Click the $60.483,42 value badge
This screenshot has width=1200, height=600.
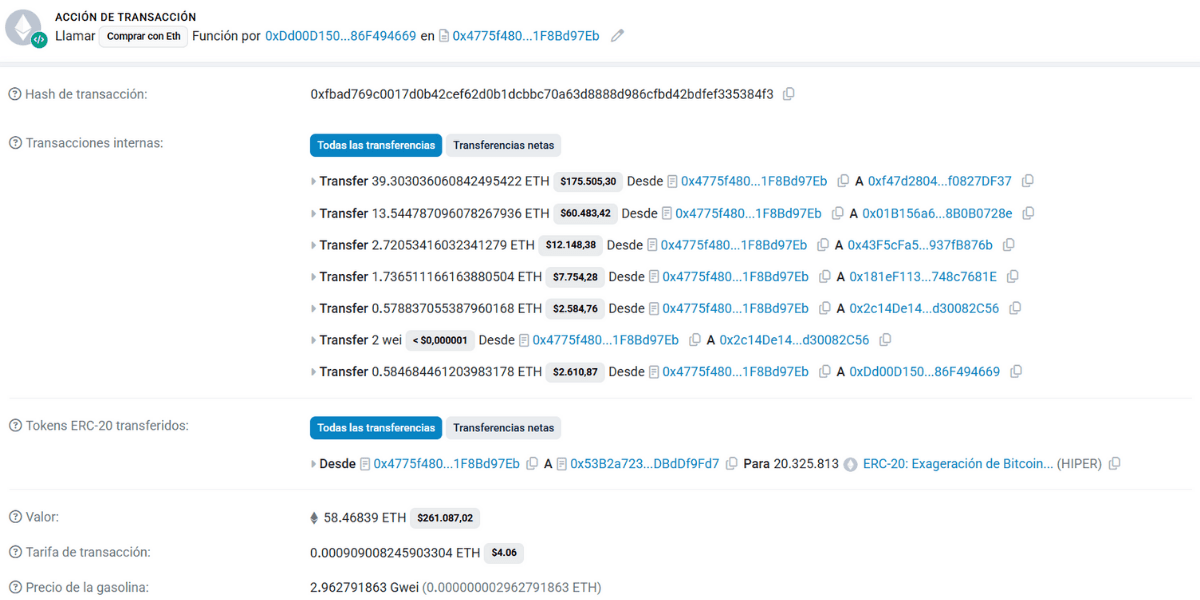point(586,213)
